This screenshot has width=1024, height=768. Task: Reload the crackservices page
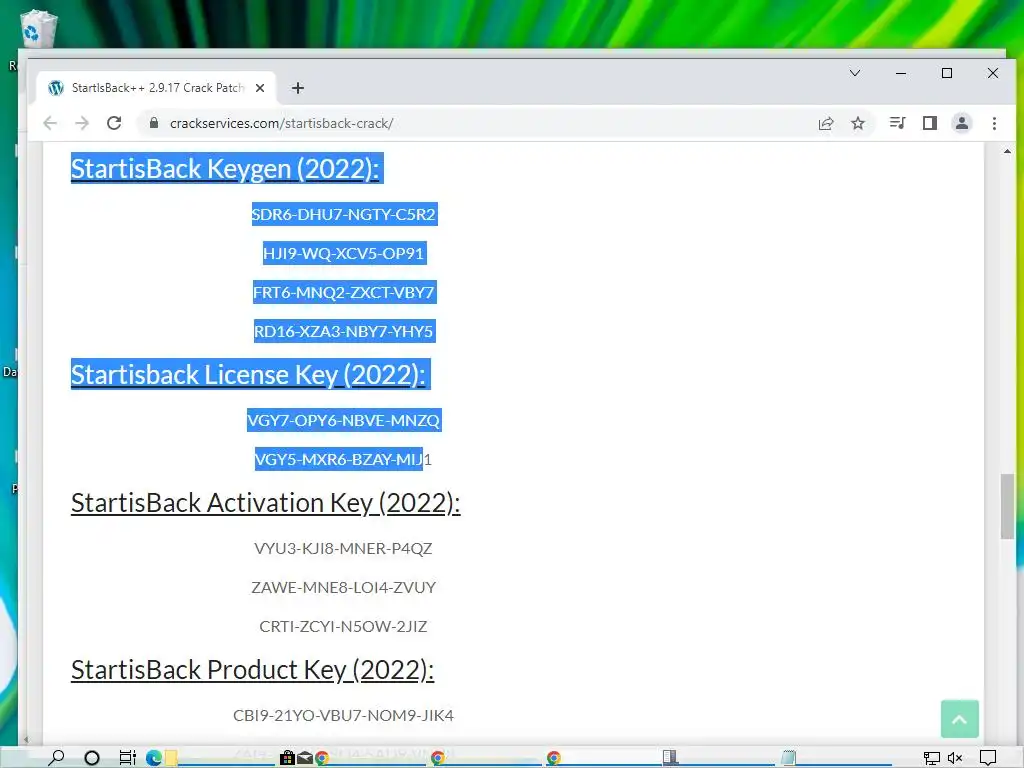(114, 123)
